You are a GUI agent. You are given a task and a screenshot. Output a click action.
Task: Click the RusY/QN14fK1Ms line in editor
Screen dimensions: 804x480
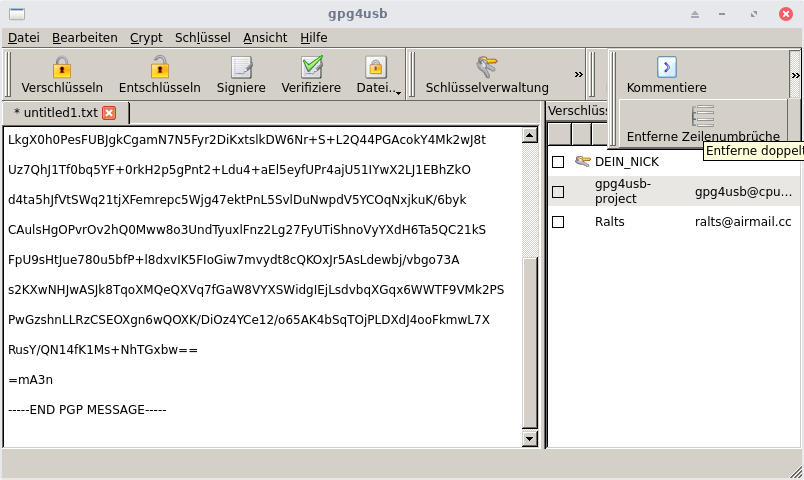coord(103,350)
